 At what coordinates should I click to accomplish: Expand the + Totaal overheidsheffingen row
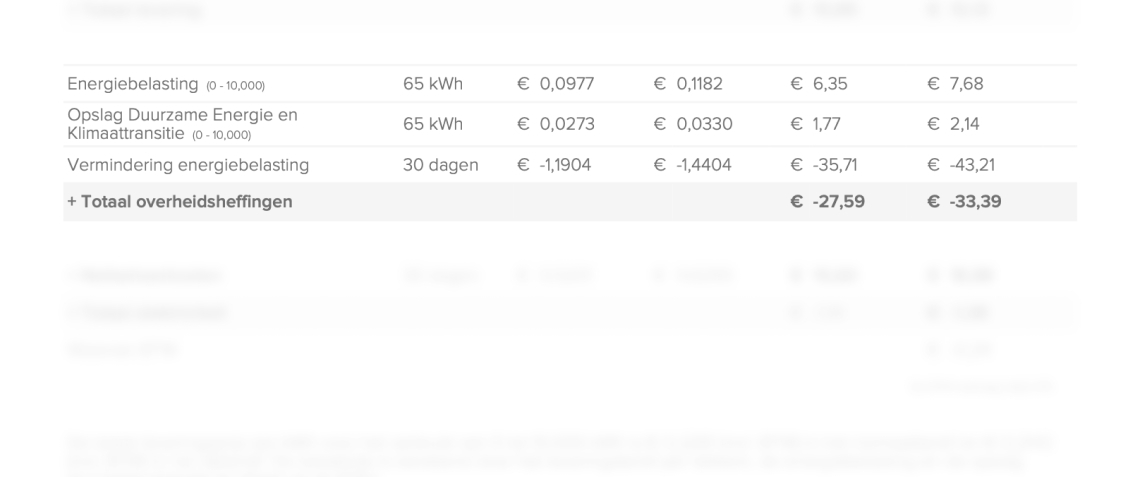click(x=570, y=202)
